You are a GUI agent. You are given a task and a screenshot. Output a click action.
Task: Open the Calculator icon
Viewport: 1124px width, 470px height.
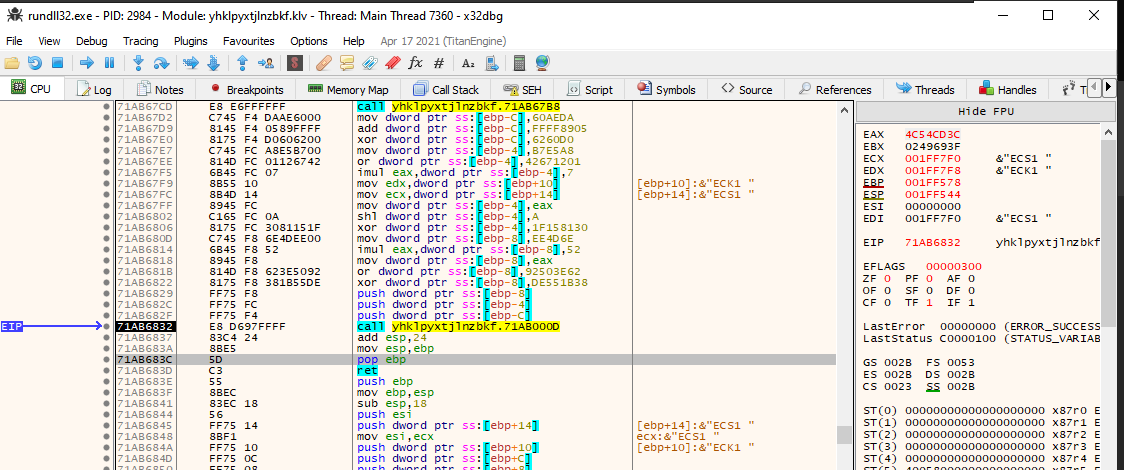pos(520,63)
